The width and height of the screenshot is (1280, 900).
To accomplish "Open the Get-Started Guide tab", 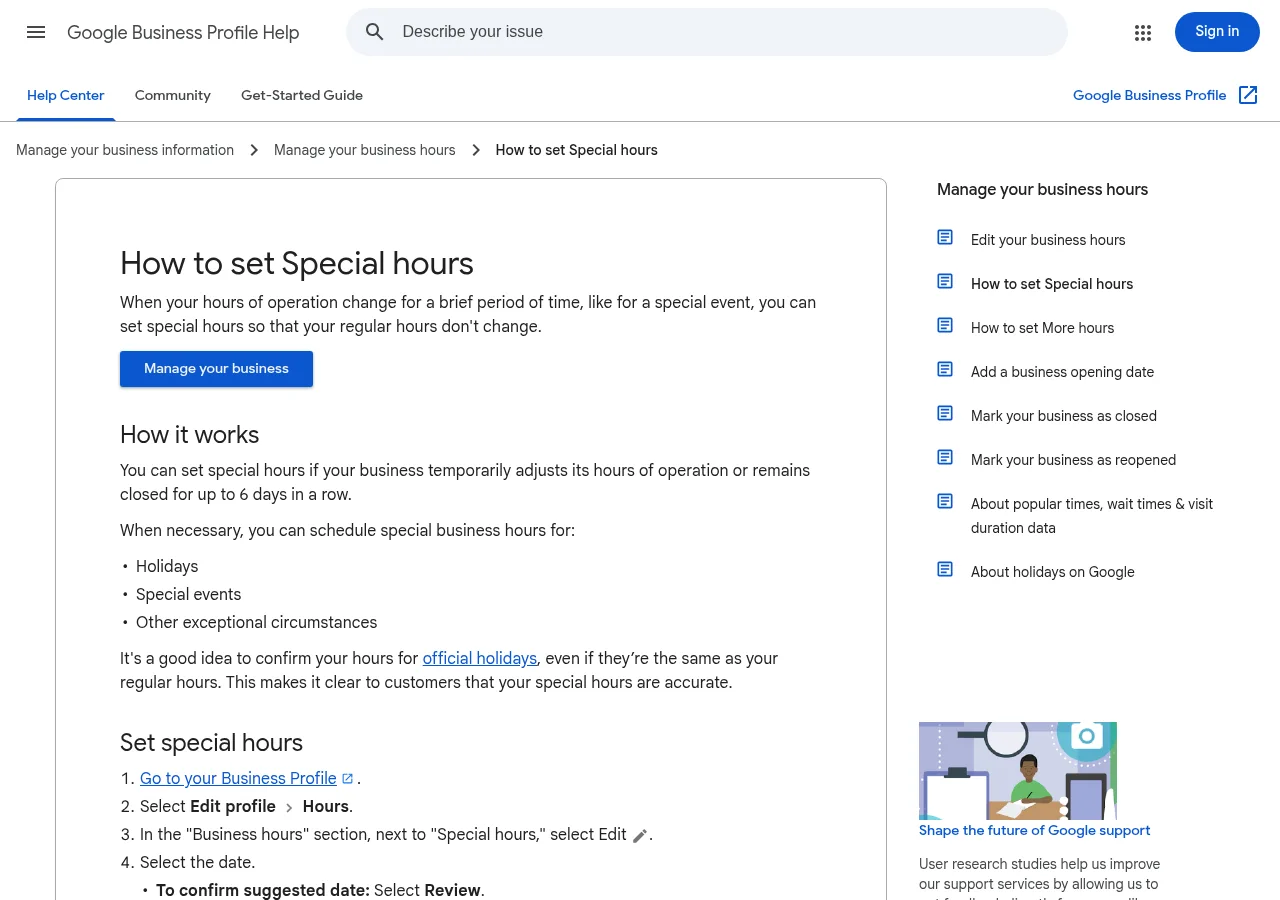I will [302, 95].
